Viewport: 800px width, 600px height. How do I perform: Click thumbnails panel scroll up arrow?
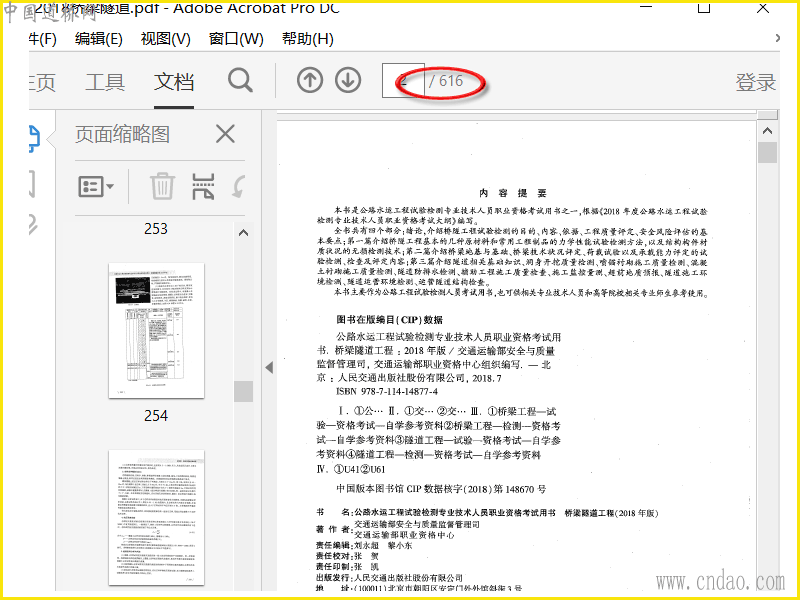(x=243, y=233)
